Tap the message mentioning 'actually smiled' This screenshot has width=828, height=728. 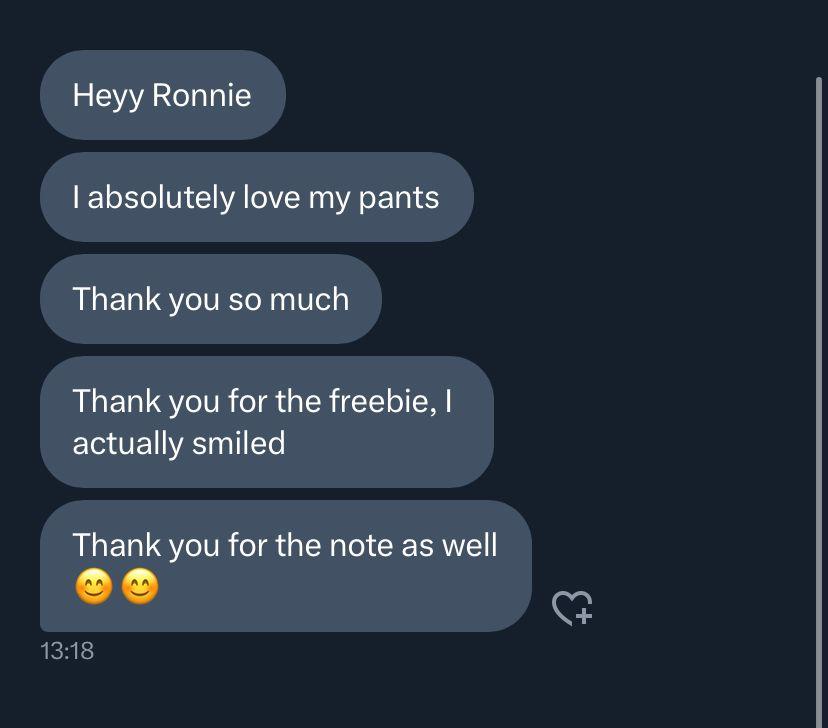tap(265, 421)
